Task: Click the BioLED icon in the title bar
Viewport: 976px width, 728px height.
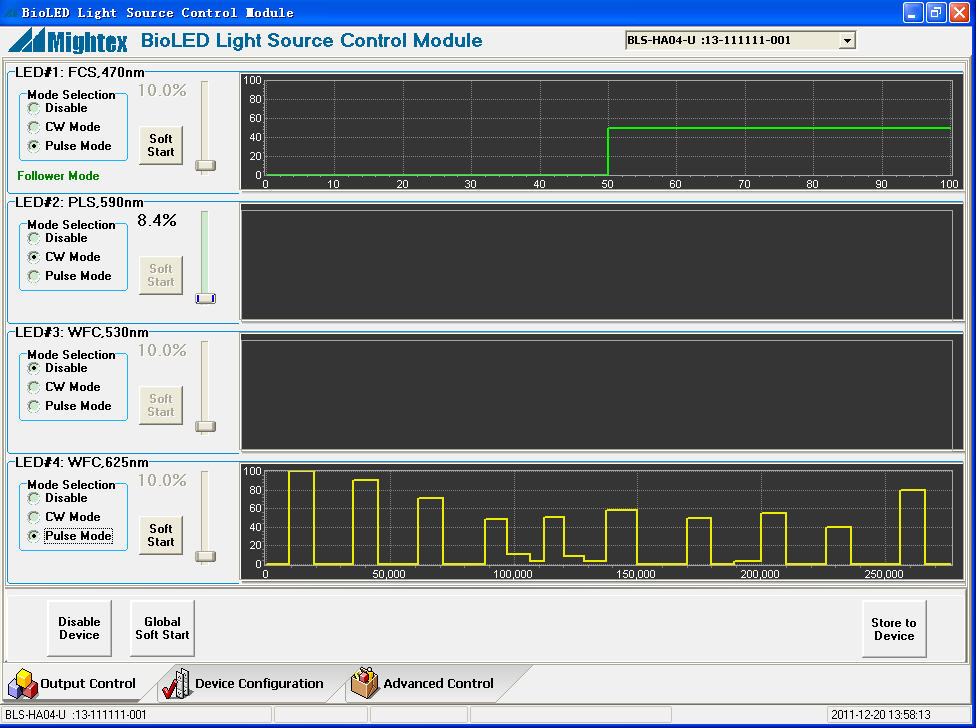Action: 10,12
